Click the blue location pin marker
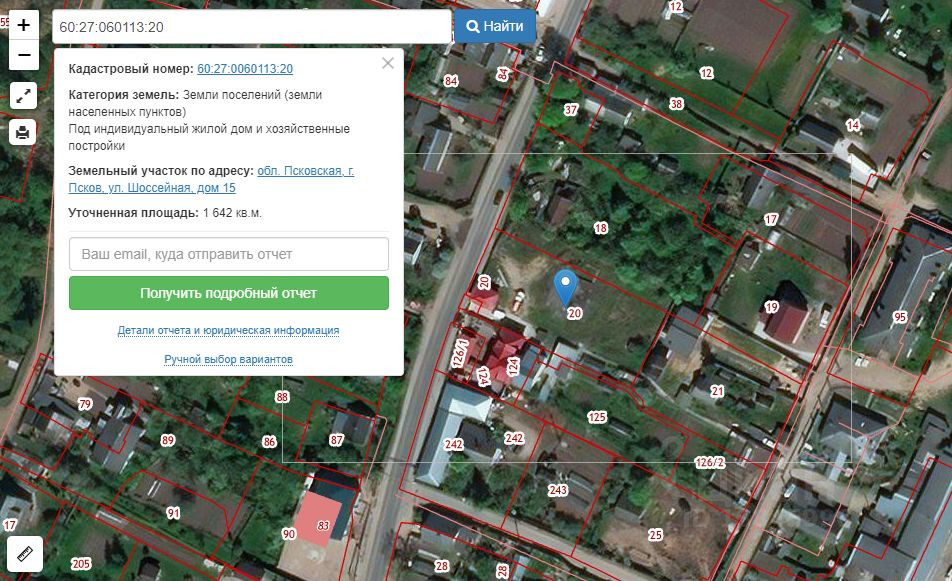The width and height of the screenshot is (952, 581). (x=565, y=288)
